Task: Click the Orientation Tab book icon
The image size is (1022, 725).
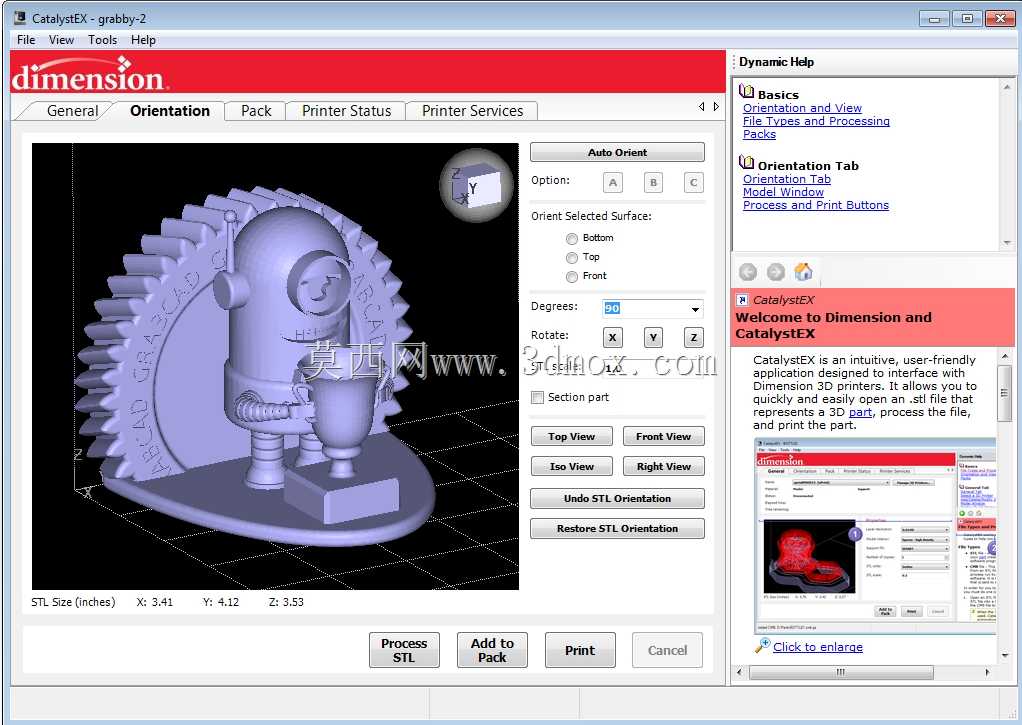Action: (x=747, y=162)
